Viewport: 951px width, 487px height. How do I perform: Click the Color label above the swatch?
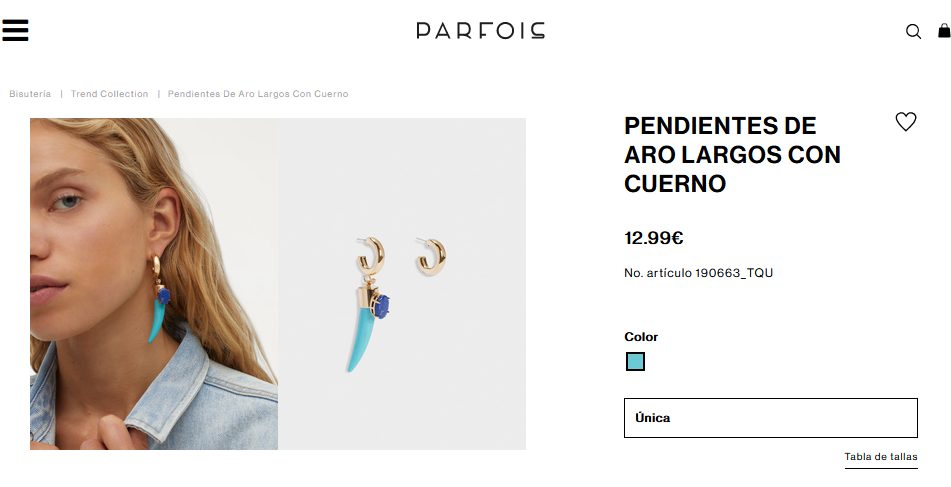click(x=641, y=337)
